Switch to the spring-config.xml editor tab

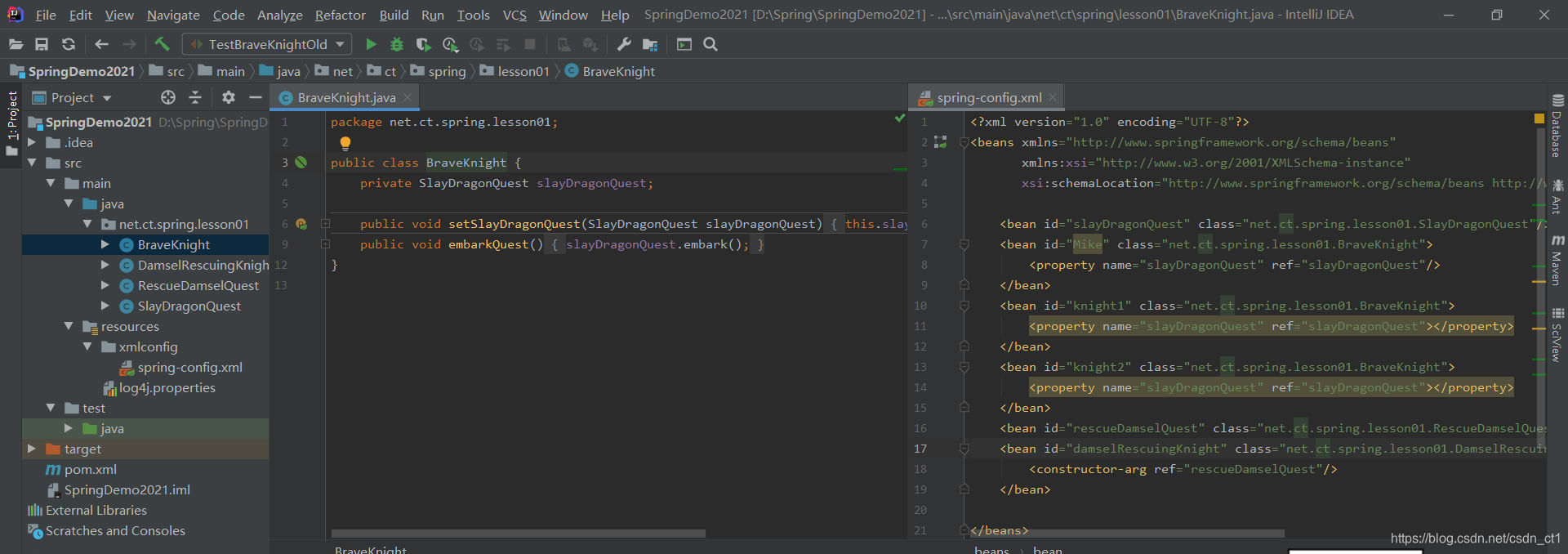[x=988, y=97]
